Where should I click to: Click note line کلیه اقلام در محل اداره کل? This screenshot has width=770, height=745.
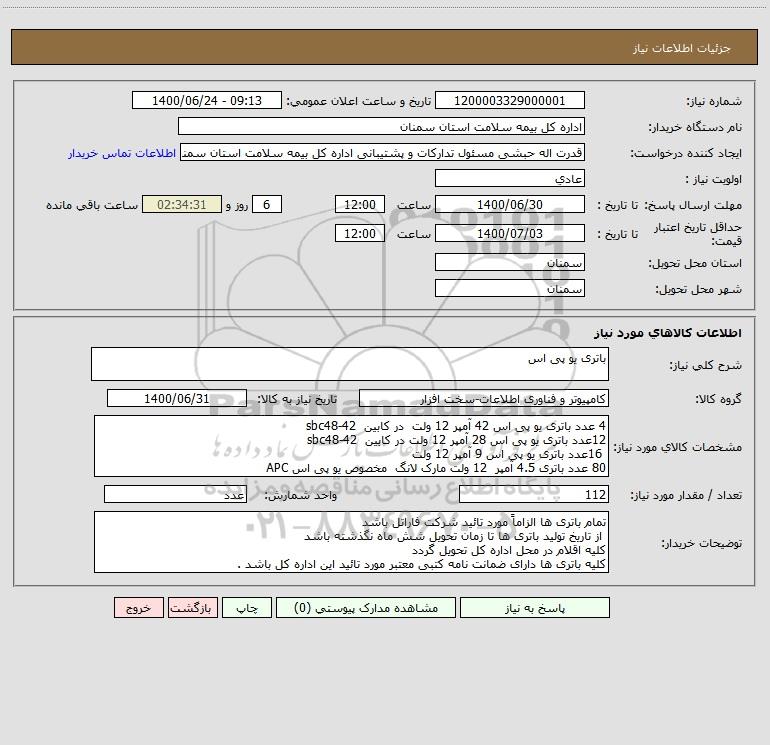click(x=509, y=550)
